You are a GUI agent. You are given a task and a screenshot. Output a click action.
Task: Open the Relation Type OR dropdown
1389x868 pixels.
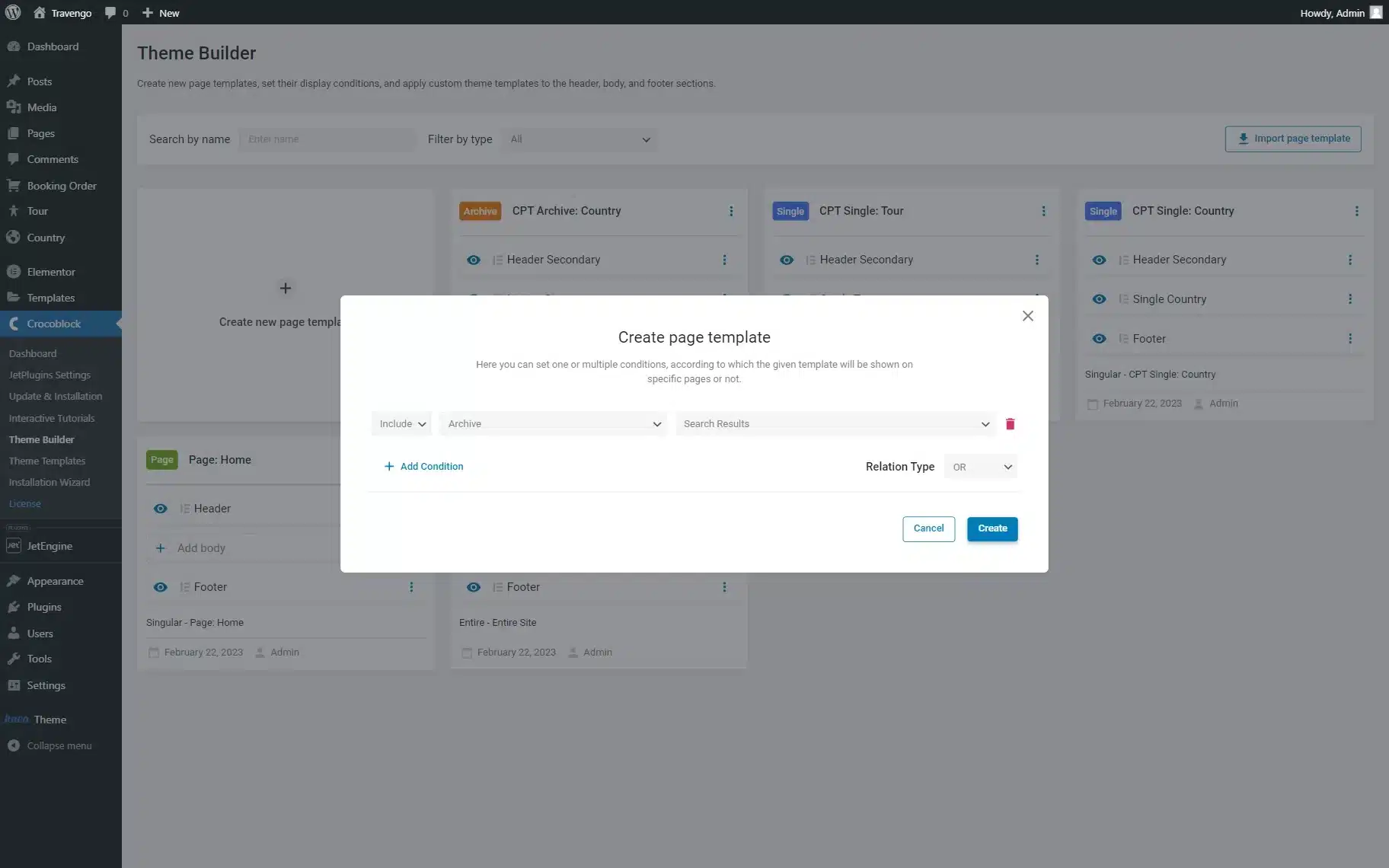point(981,467)
